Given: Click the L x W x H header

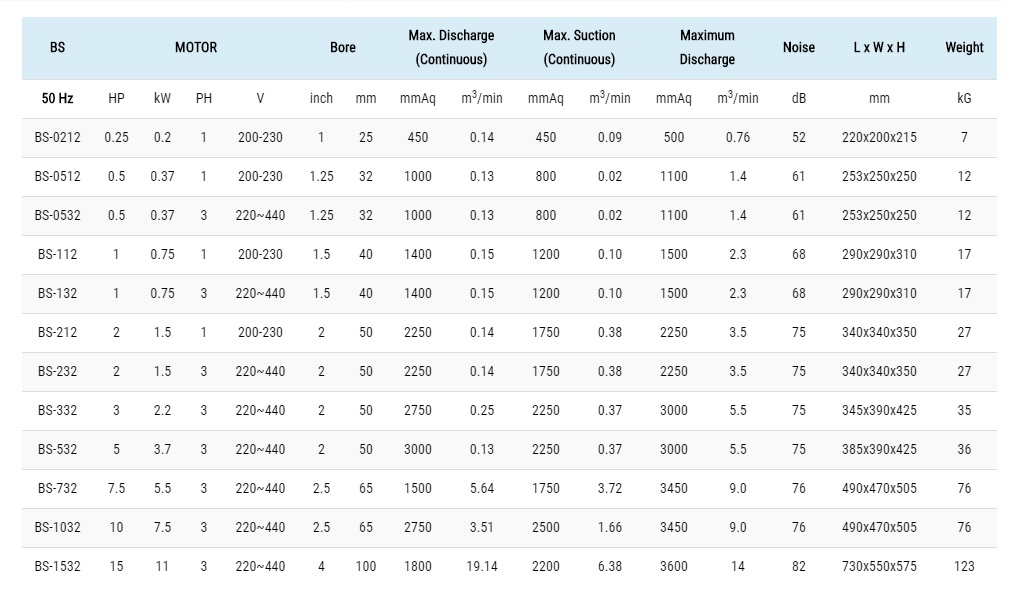Looking at the screenshot, I should pos(879,47).
